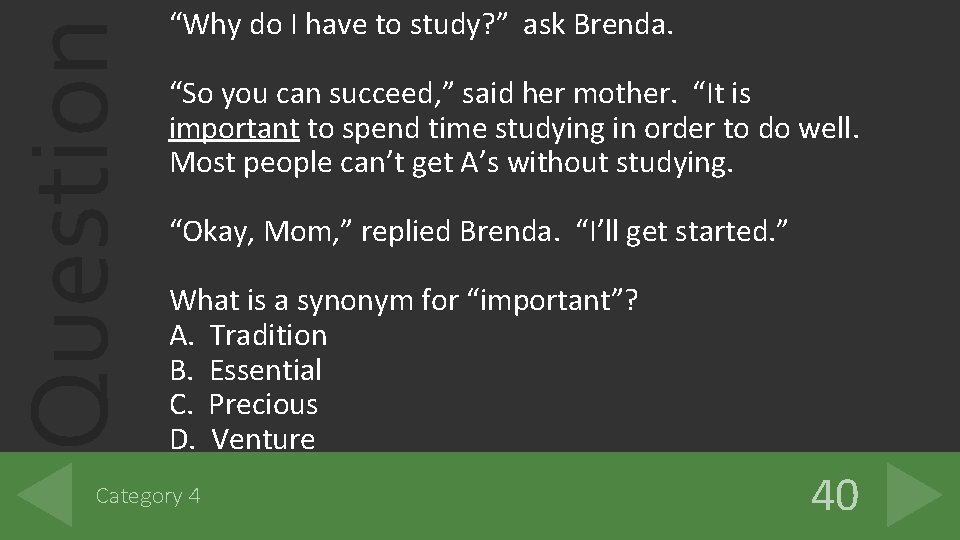
Task: Select answer A. Tradition
Action: point(249,335)
